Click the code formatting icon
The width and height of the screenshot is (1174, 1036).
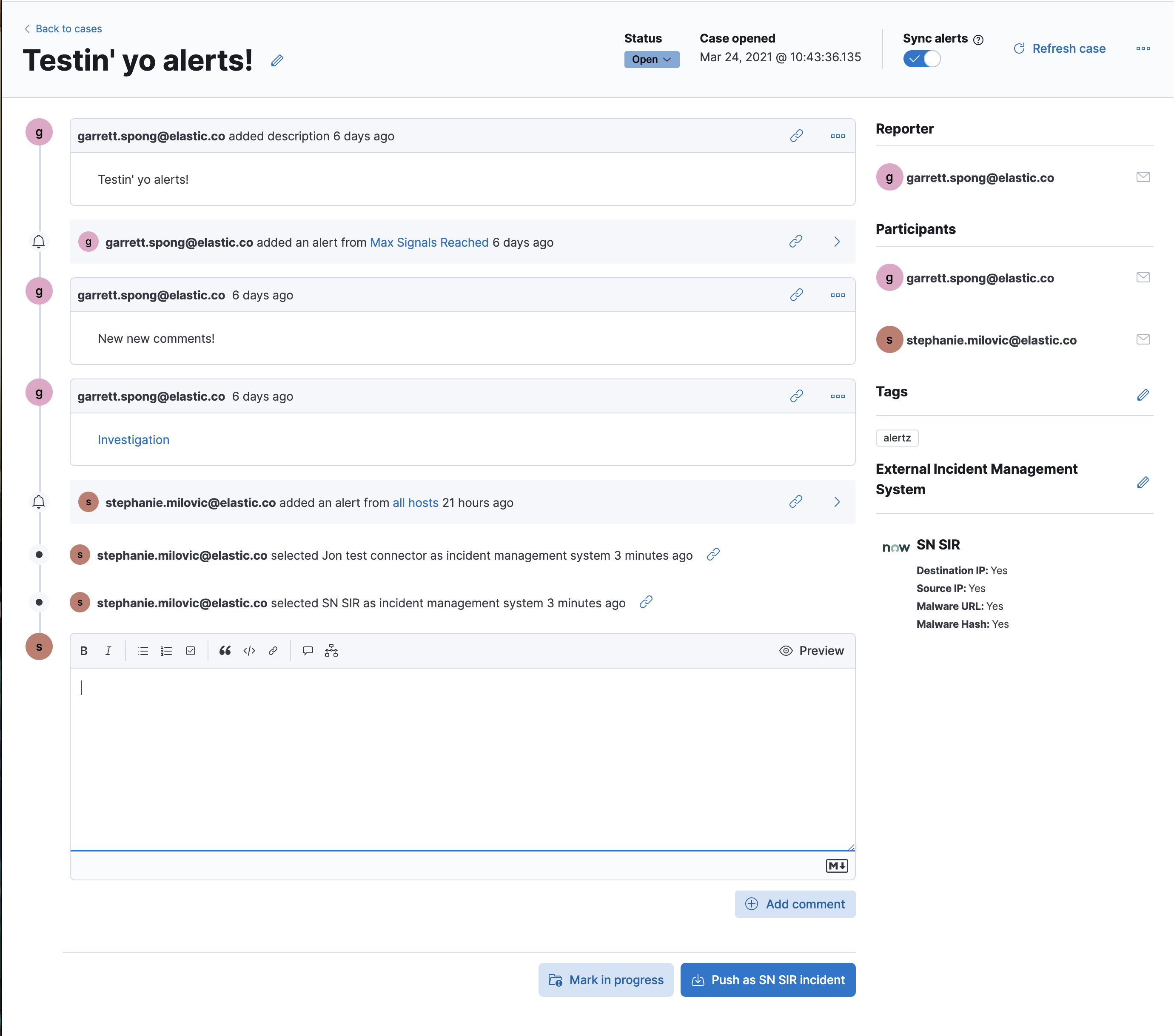pos(249,651)
